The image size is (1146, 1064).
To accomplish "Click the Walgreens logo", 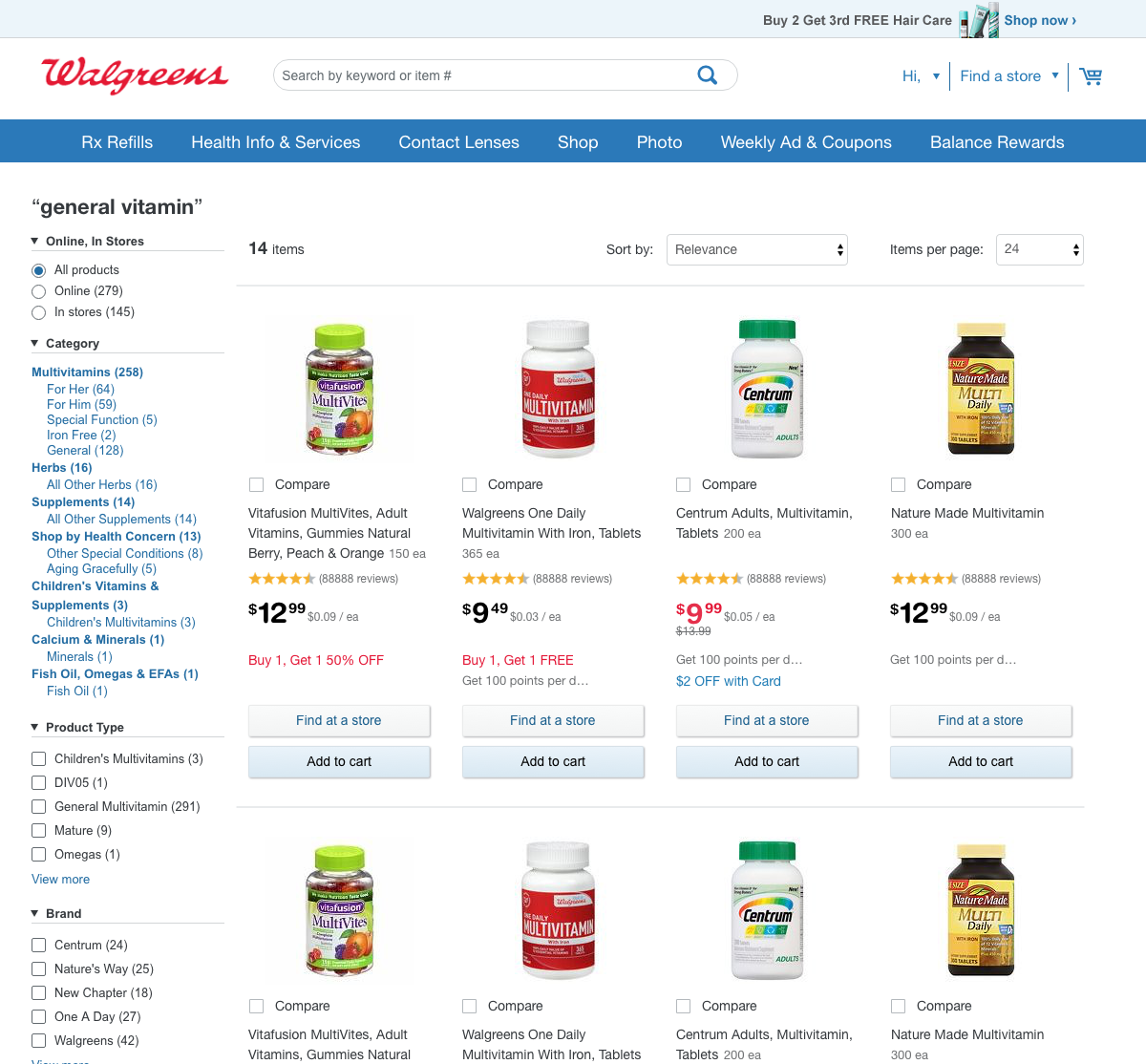I will click(x=135, y=74).
